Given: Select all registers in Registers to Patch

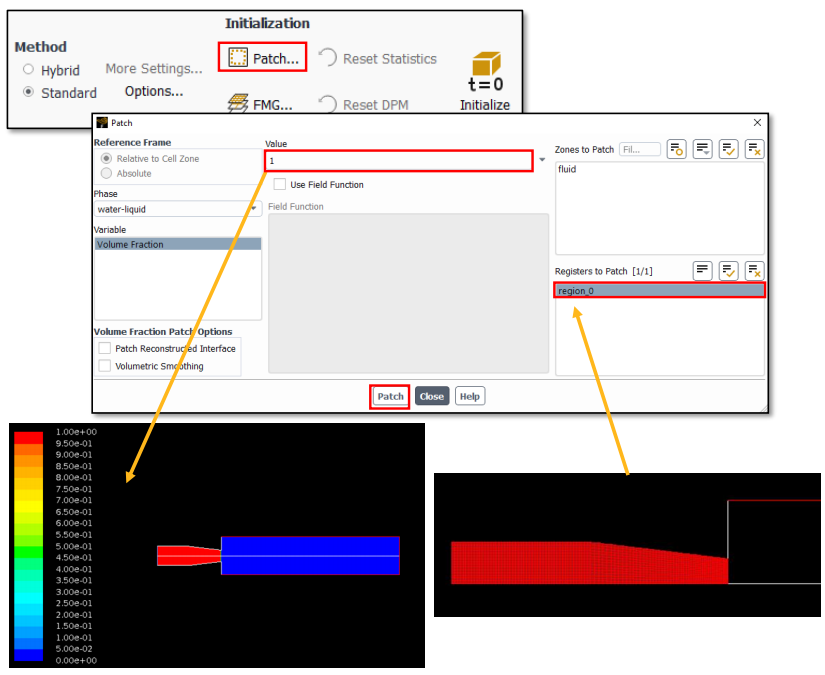Looking at the screenshot, I should tap(729, 271).
